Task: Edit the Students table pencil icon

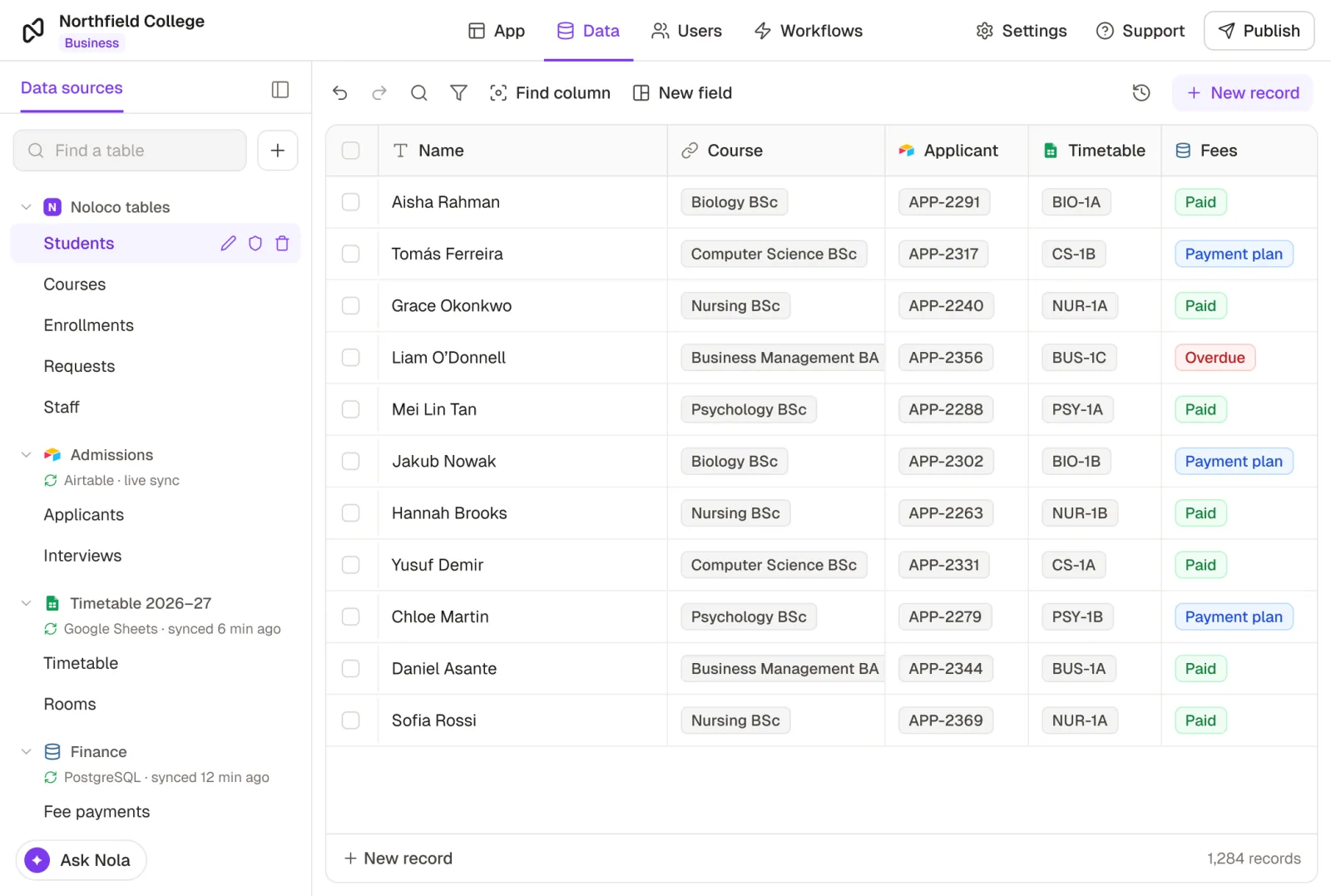Action: click(228, 244)
